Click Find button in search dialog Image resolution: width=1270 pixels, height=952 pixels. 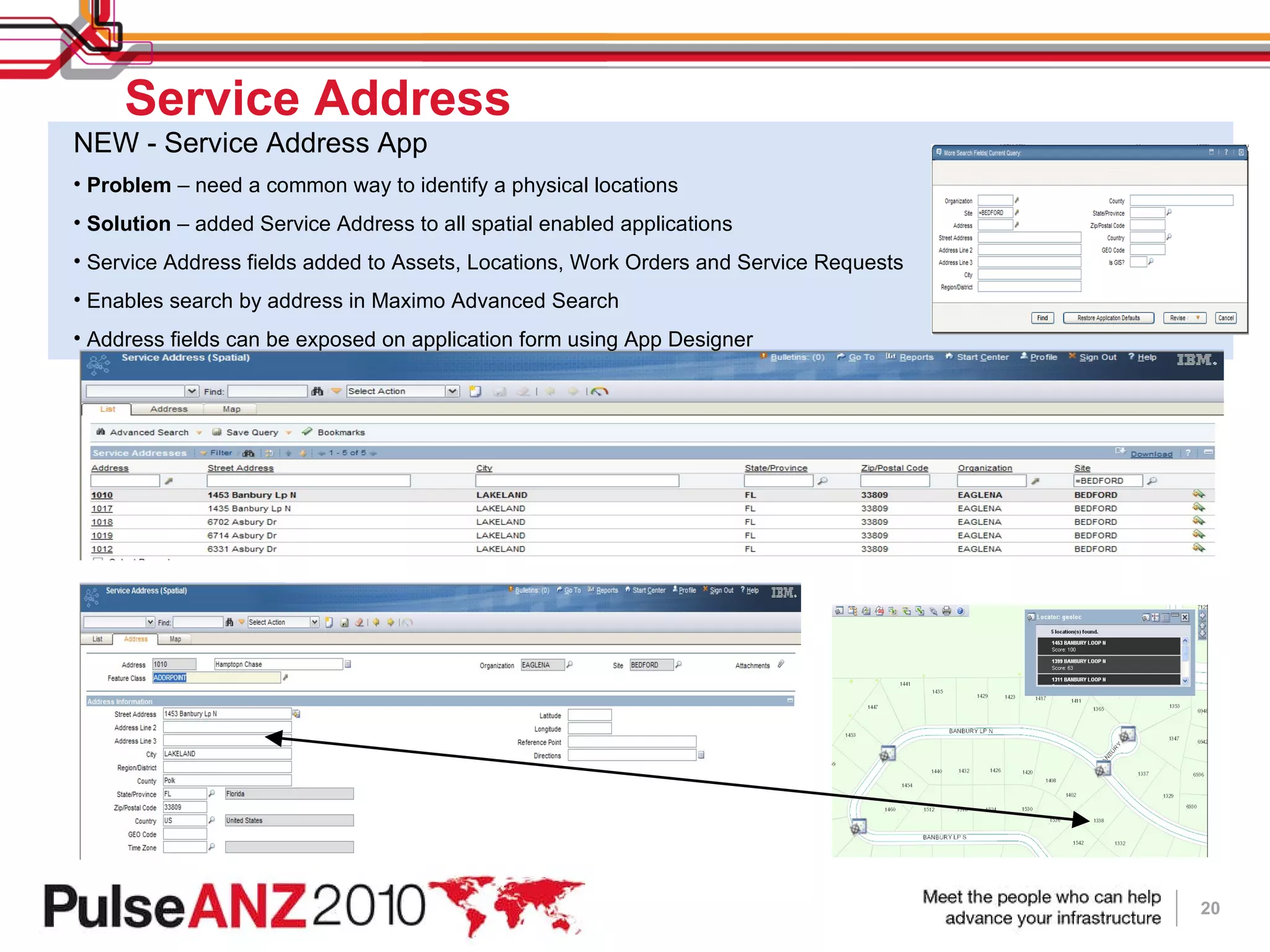click(1042, 318)
